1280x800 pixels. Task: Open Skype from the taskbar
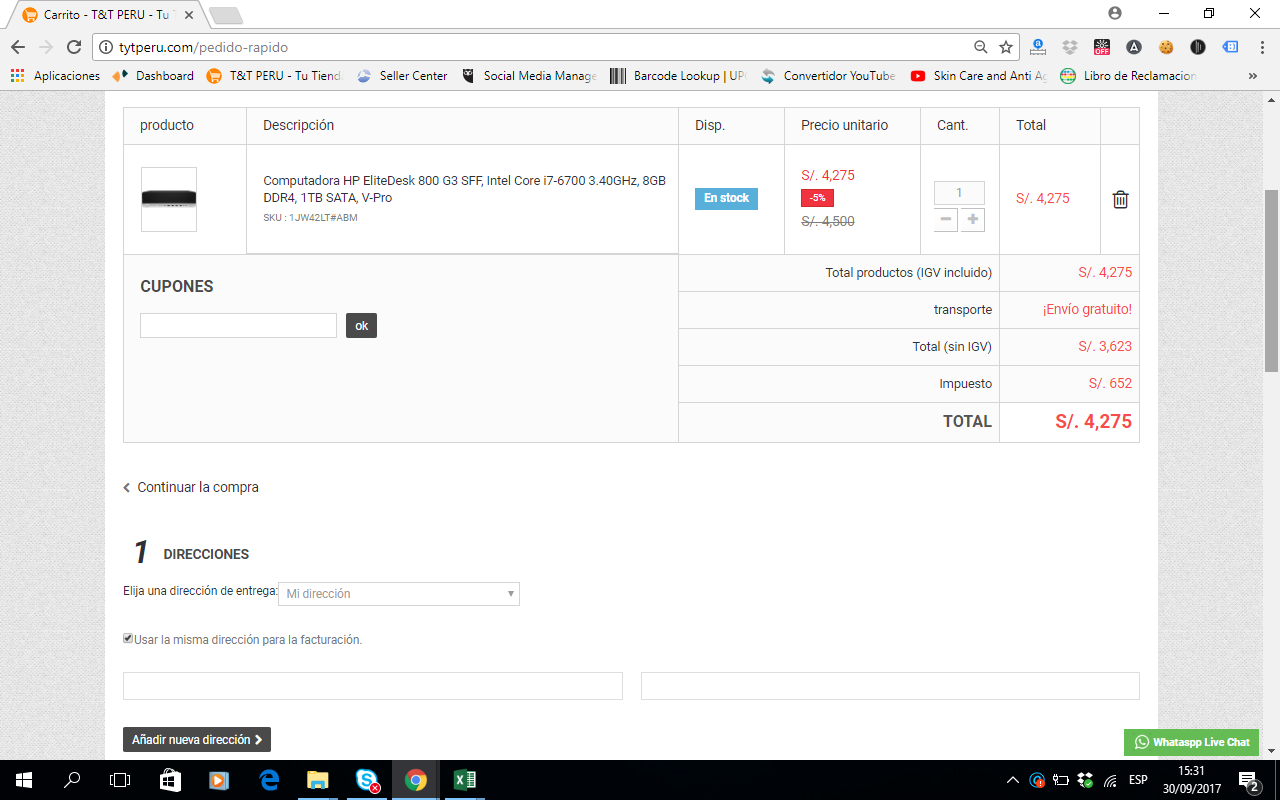pyautogui.click(x=366, y=780)
